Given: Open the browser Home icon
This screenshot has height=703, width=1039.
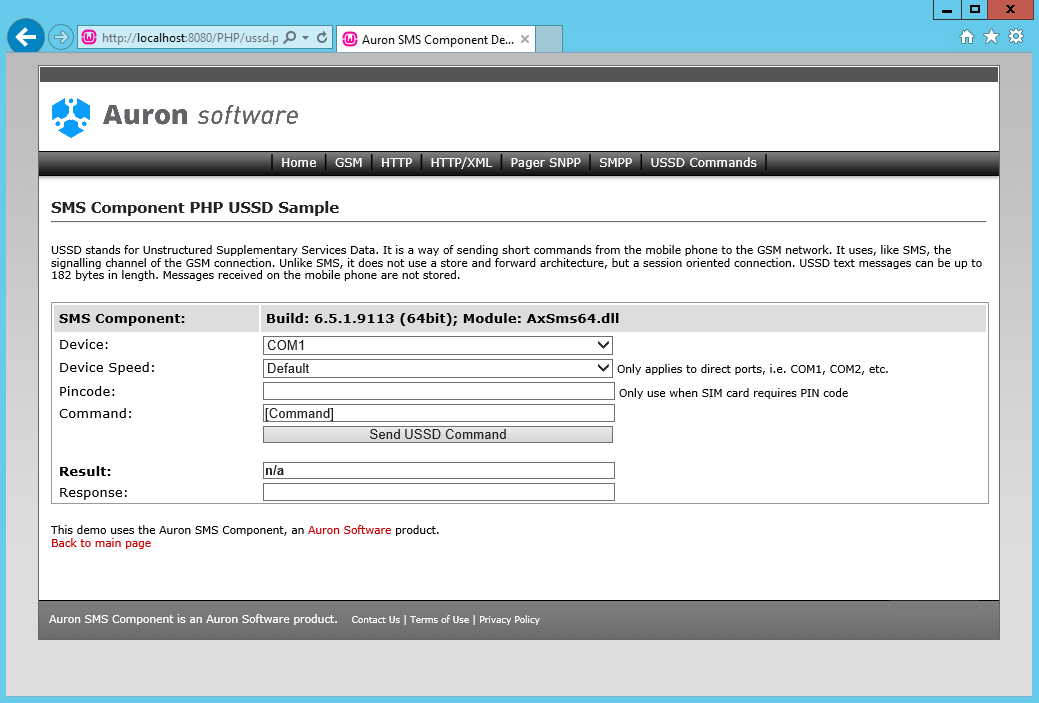Looking at the screenshot, I should [967, 37].
